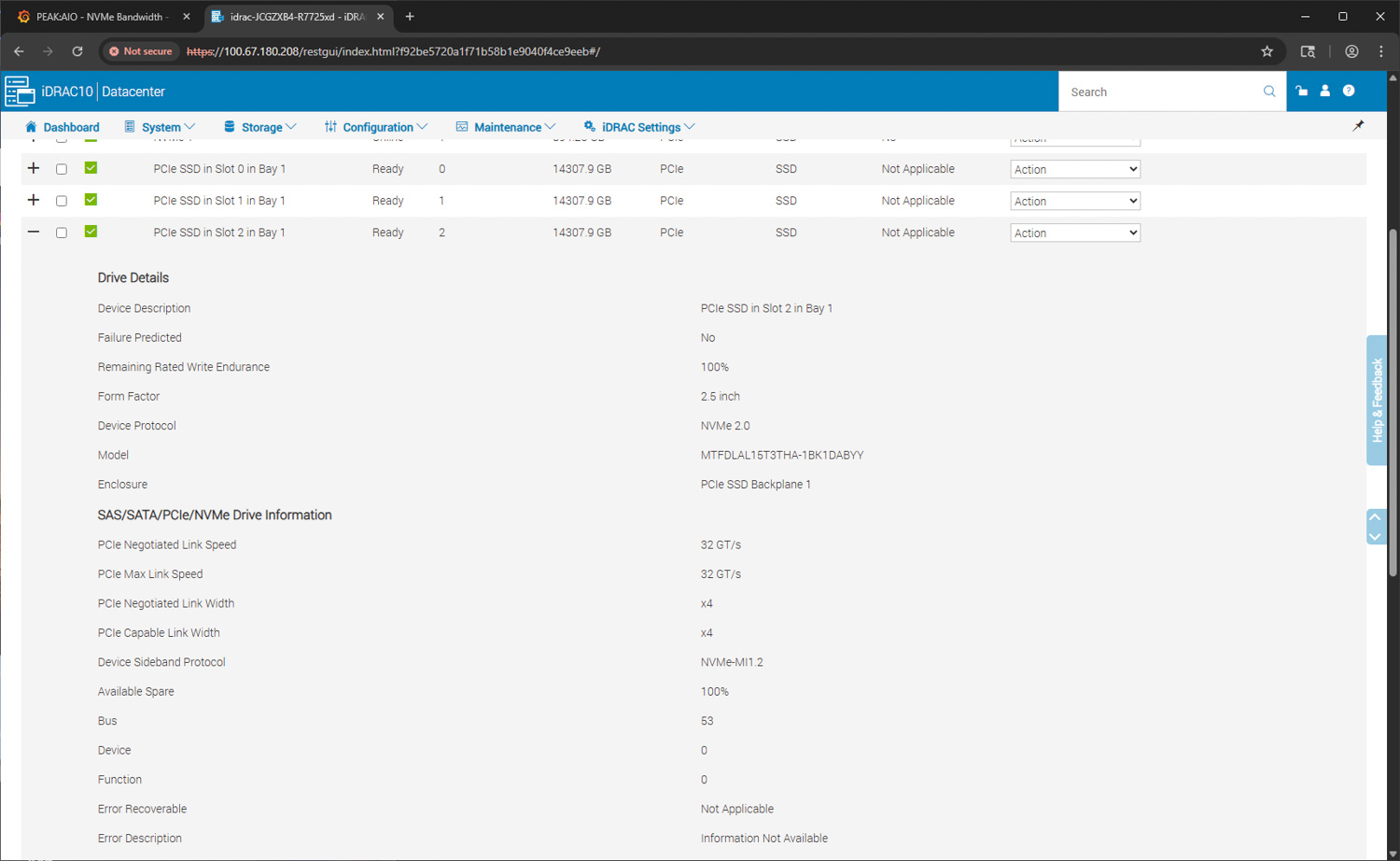This screenshot has height=861, width=1400.
Task: Bookmark this page with the star icon
Action: point(1267,51)
